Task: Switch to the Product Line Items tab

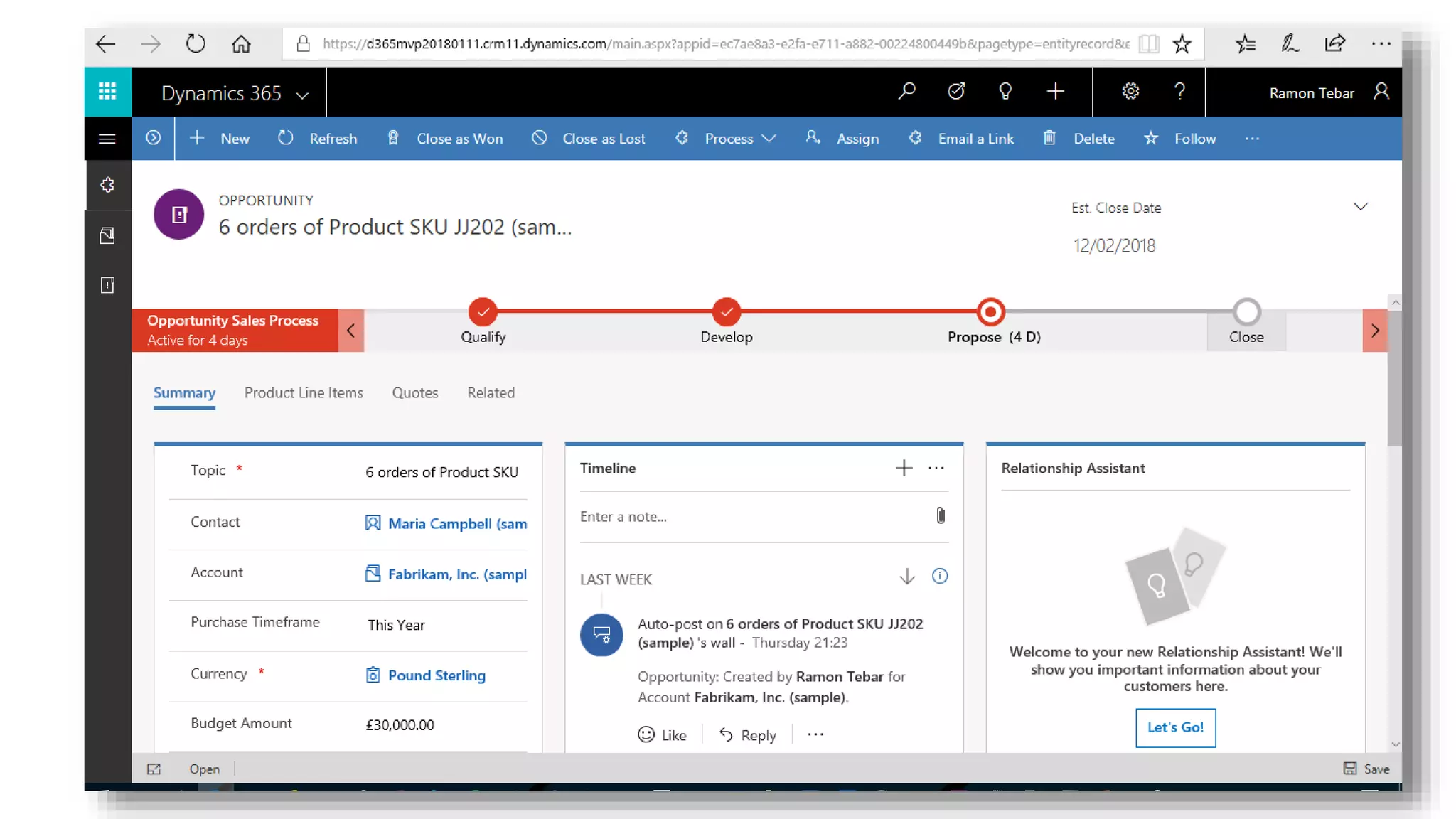Action: pyautogui.click(x=304, y=393)
